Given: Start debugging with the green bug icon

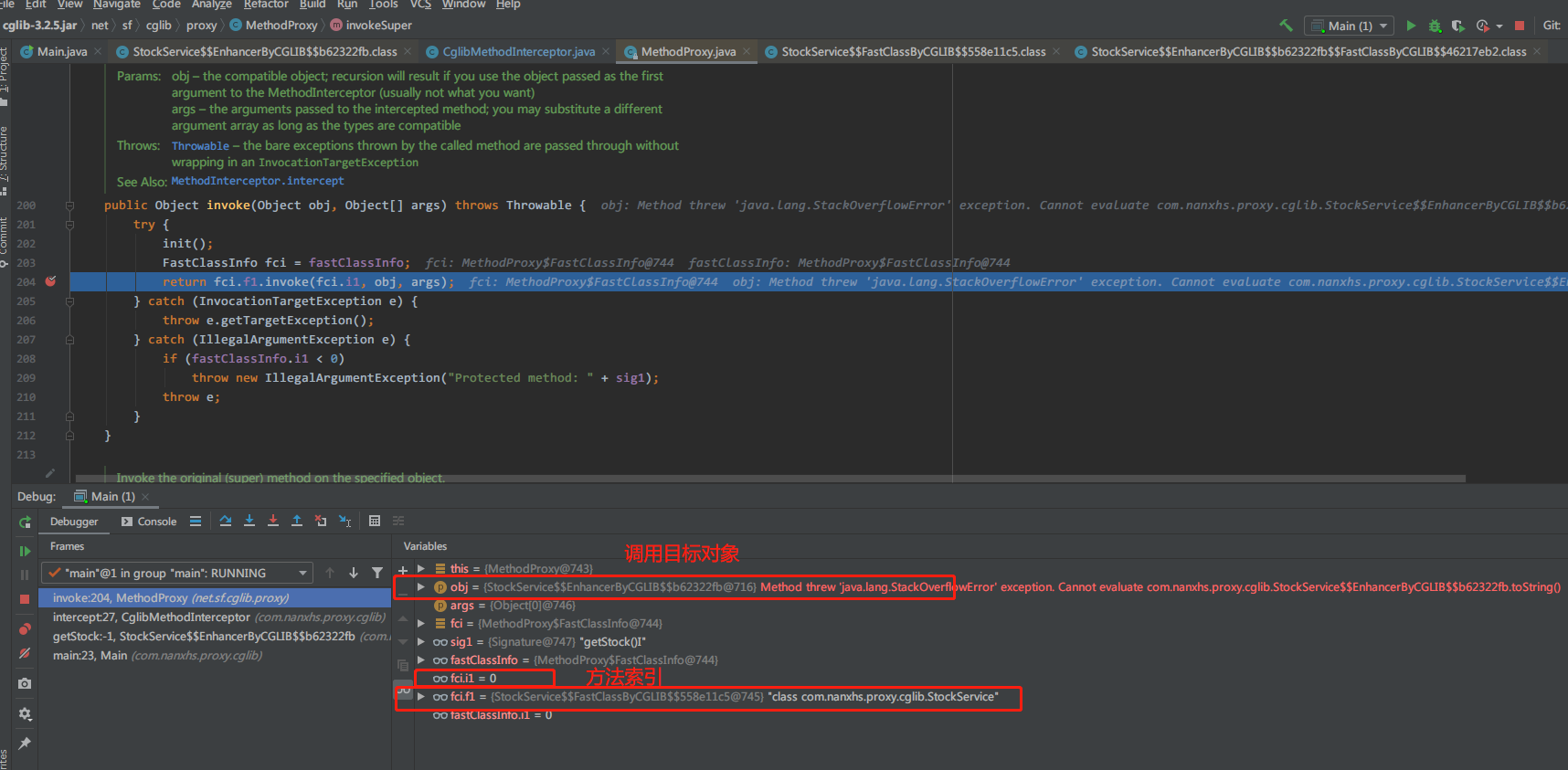Looking at the screenshot, I should point(1435,26).
